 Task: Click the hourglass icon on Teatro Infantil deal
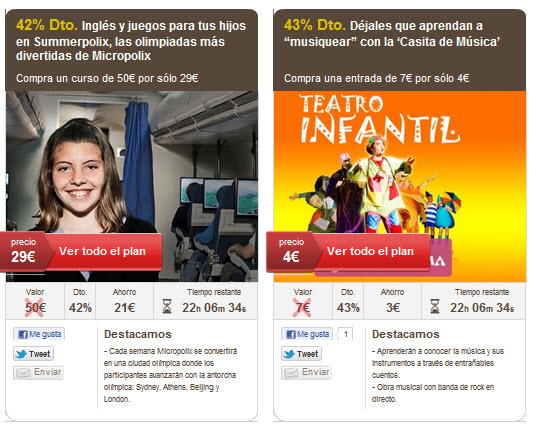[x=434, y=306]
